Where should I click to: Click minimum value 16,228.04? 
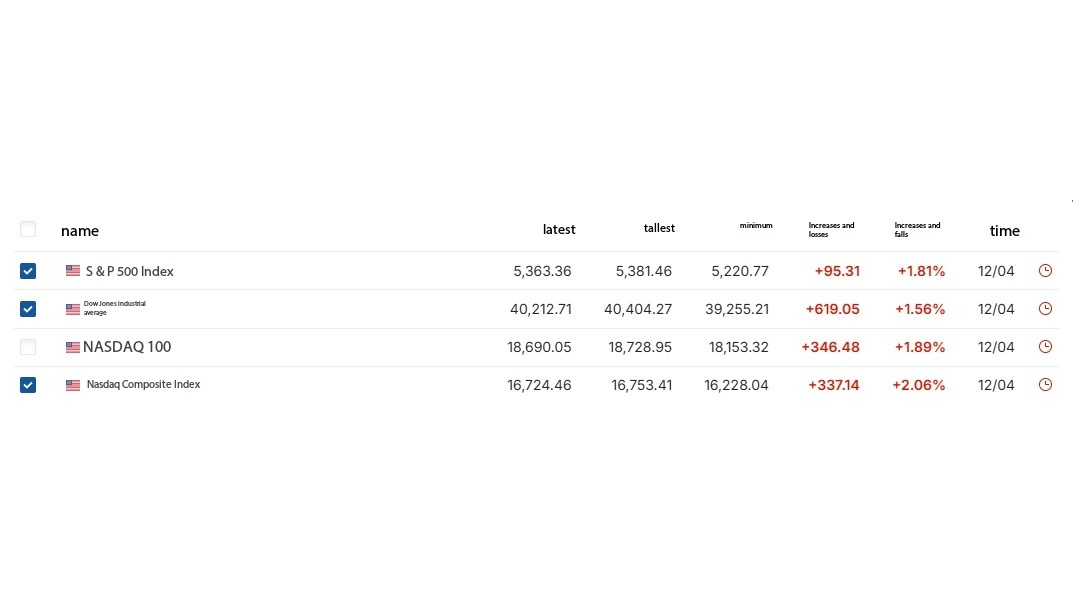coord(736,386)
